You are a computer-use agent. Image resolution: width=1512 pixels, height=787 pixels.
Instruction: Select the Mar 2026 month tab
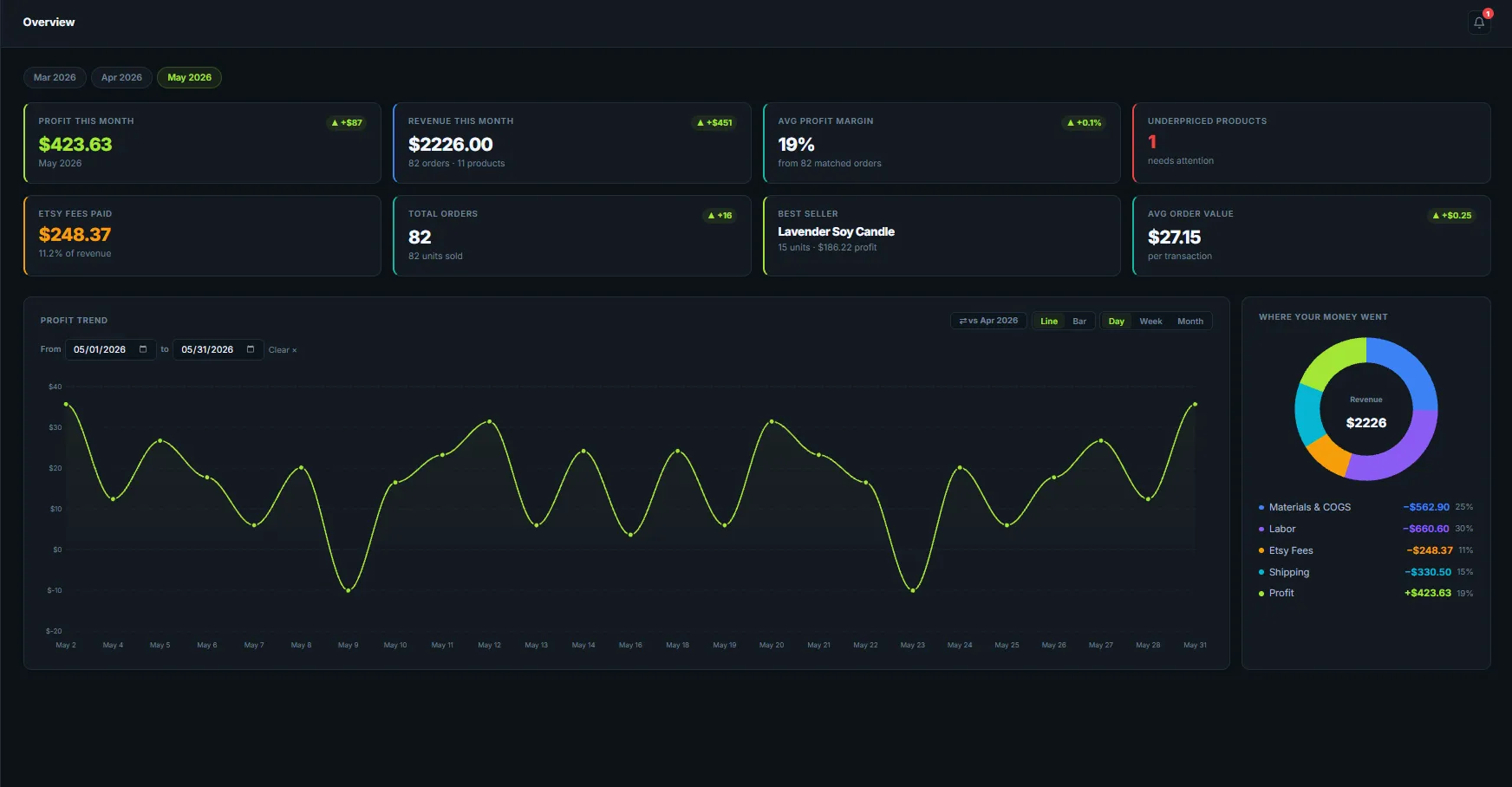point(55,77)
